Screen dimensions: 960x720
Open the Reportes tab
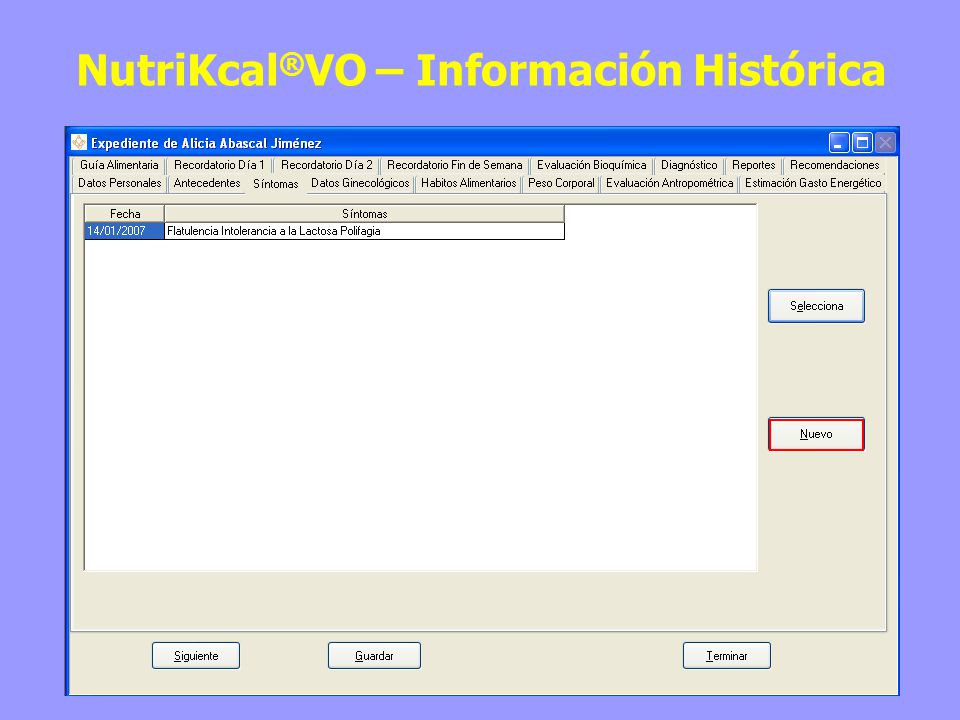click(x=753, y=165)
